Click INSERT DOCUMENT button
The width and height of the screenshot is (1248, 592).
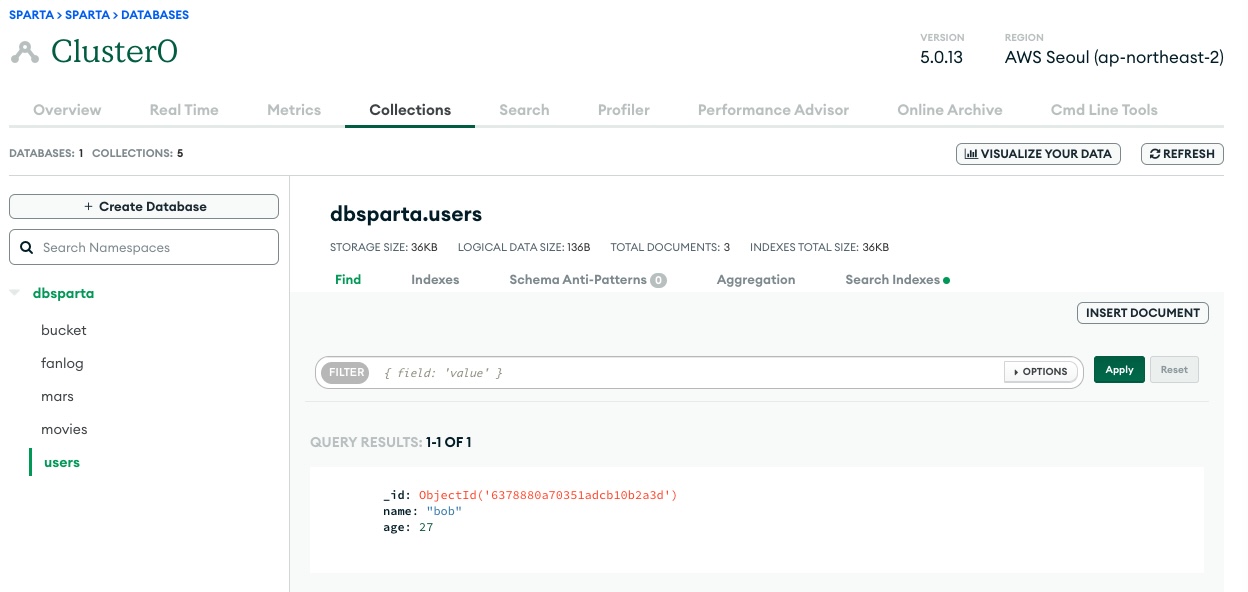pos(1143,313)
